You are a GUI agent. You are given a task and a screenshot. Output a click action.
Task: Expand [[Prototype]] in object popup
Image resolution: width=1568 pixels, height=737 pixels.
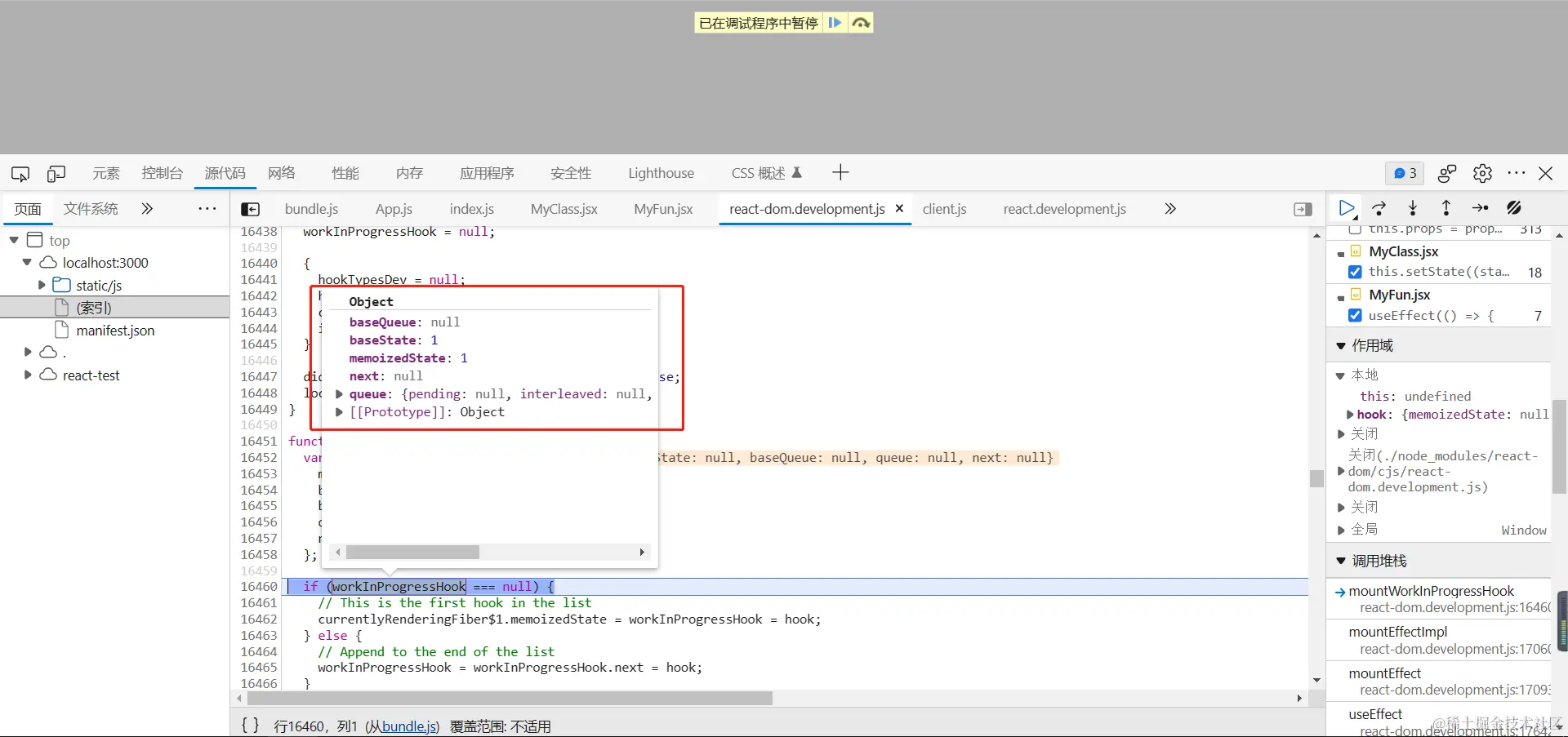click(339, 412)
